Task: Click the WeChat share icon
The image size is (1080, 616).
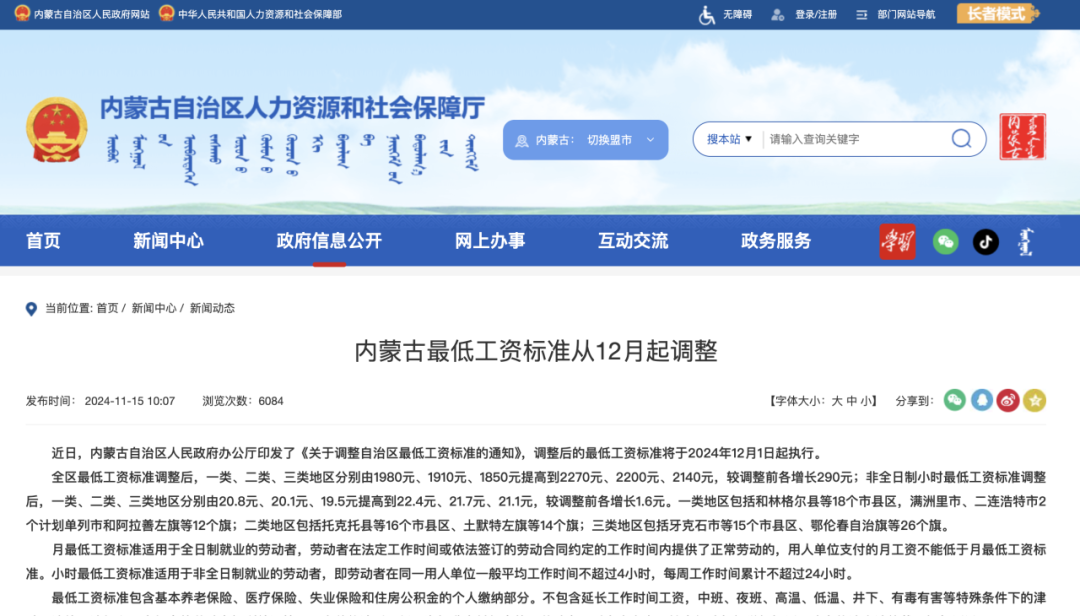Action: pos(953,400)
